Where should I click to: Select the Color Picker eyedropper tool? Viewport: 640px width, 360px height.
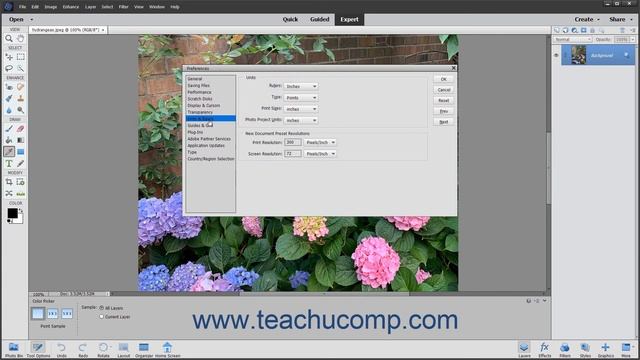point(9,152)
